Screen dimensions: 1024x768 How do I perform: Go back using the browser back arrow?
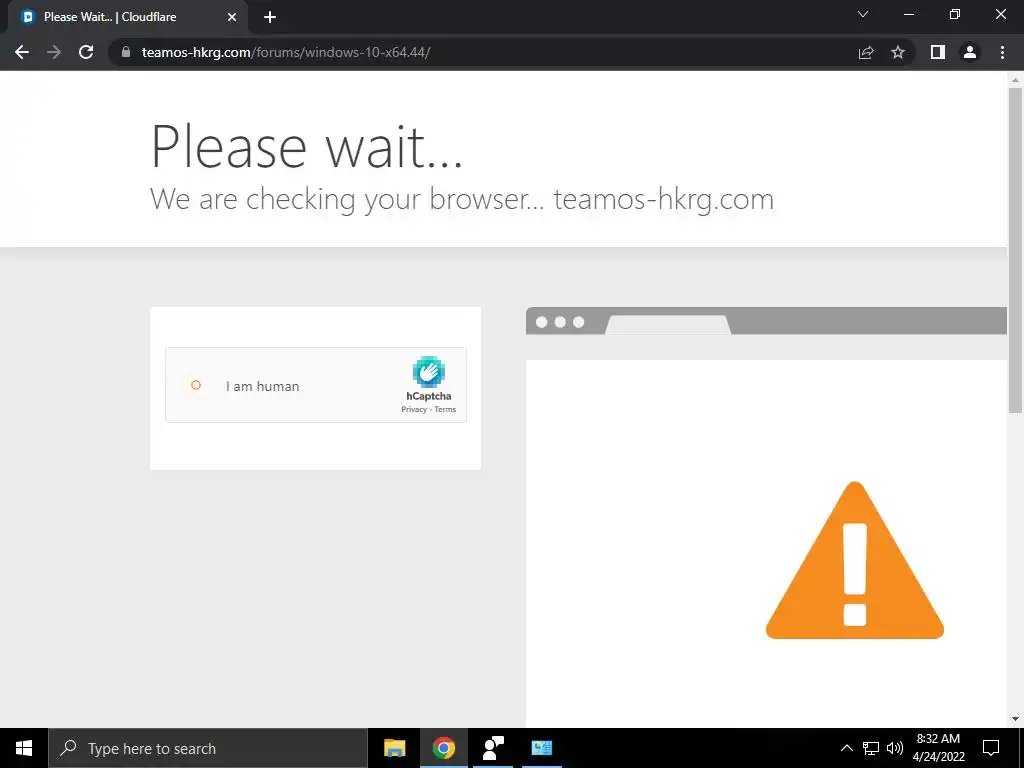[x=22, y=52]
